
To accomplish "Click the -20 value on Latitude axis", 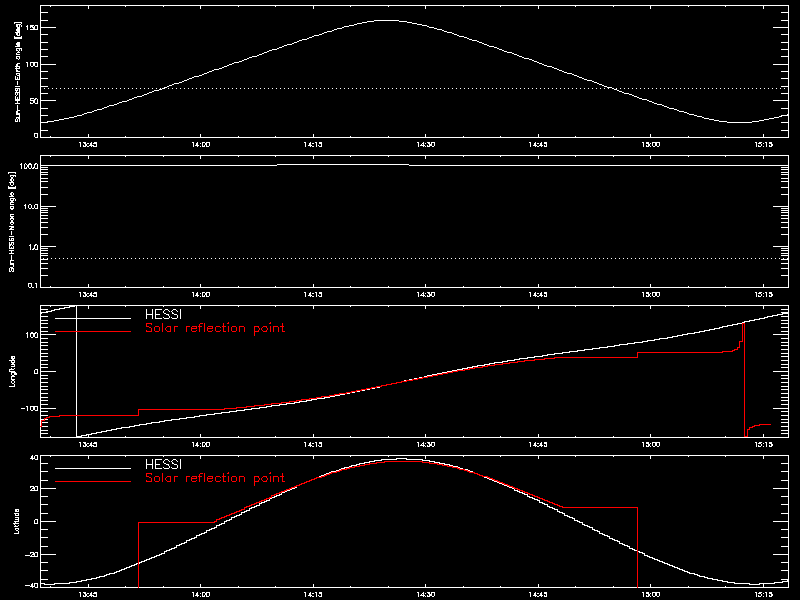I will coord(32,555).
